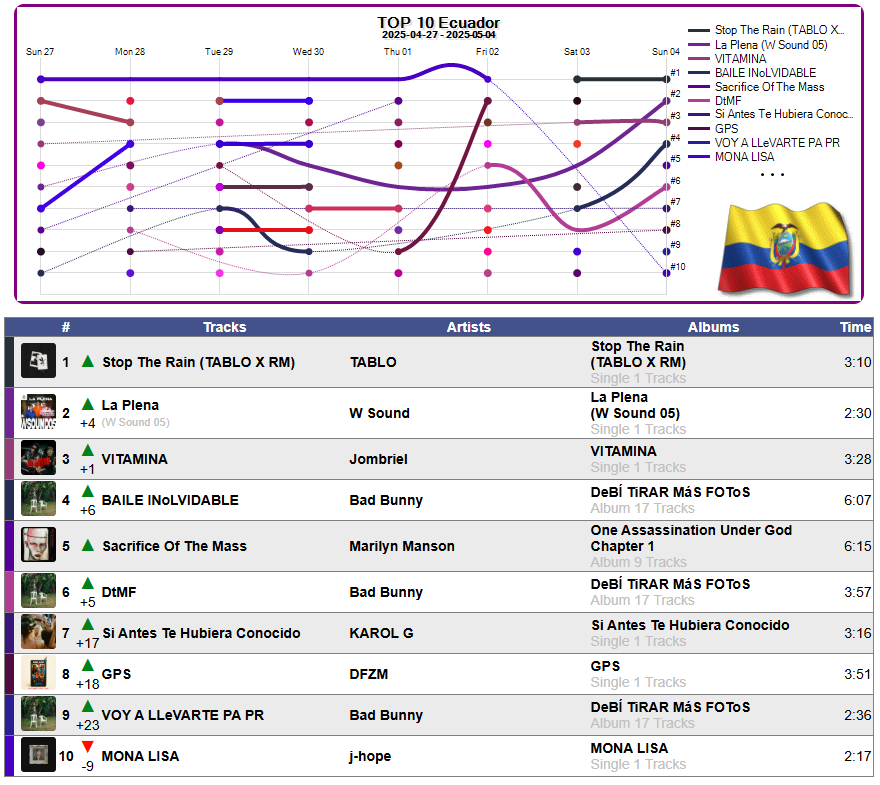Open artist KAROL G
880x785 pixels.
point(382,633)
